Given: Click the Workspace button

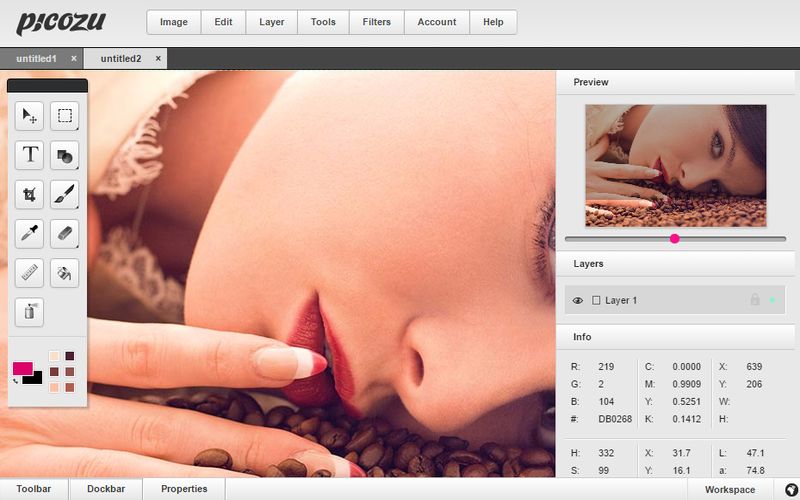Looking at the screenshot, I should click(730, 489).
